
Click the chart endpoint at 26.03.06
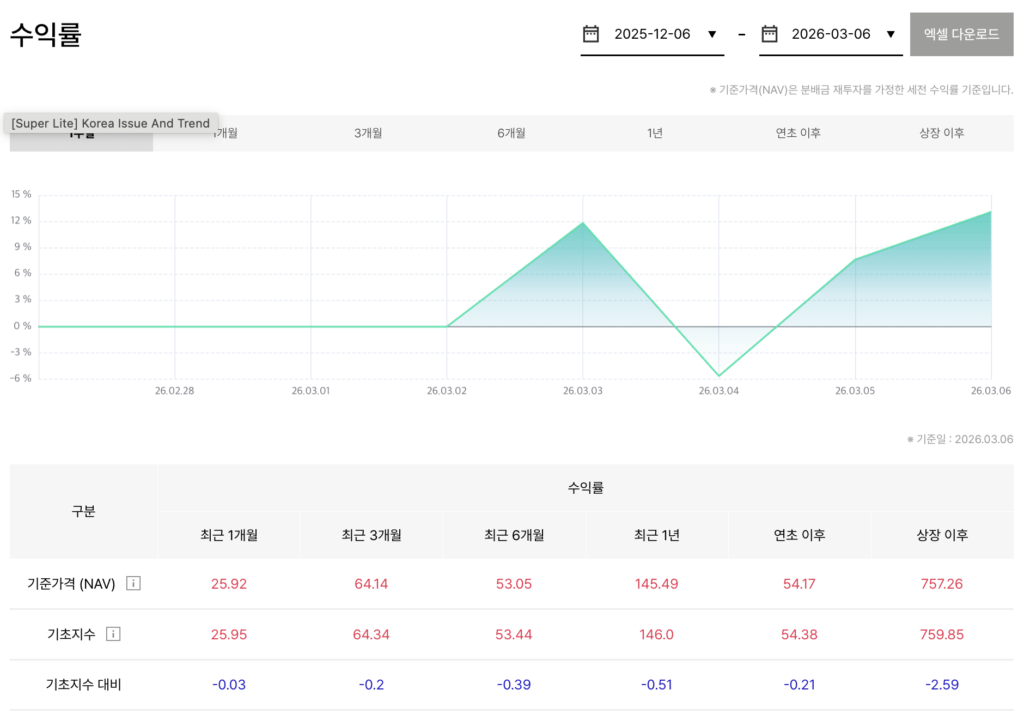pos(990,212)
